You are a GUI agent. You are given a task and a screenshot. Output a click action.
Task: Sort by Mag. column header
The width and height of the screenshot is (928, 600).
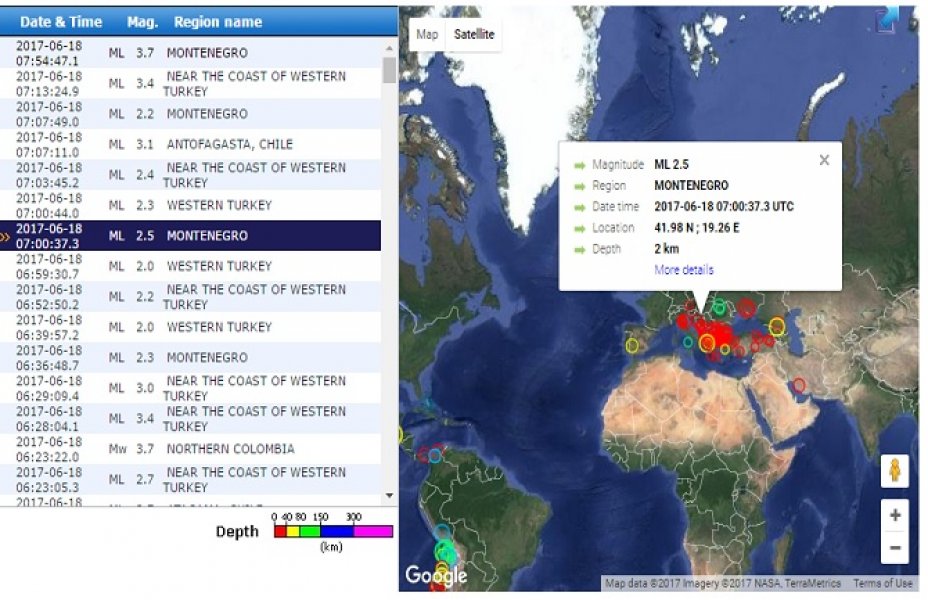(142, 21)
